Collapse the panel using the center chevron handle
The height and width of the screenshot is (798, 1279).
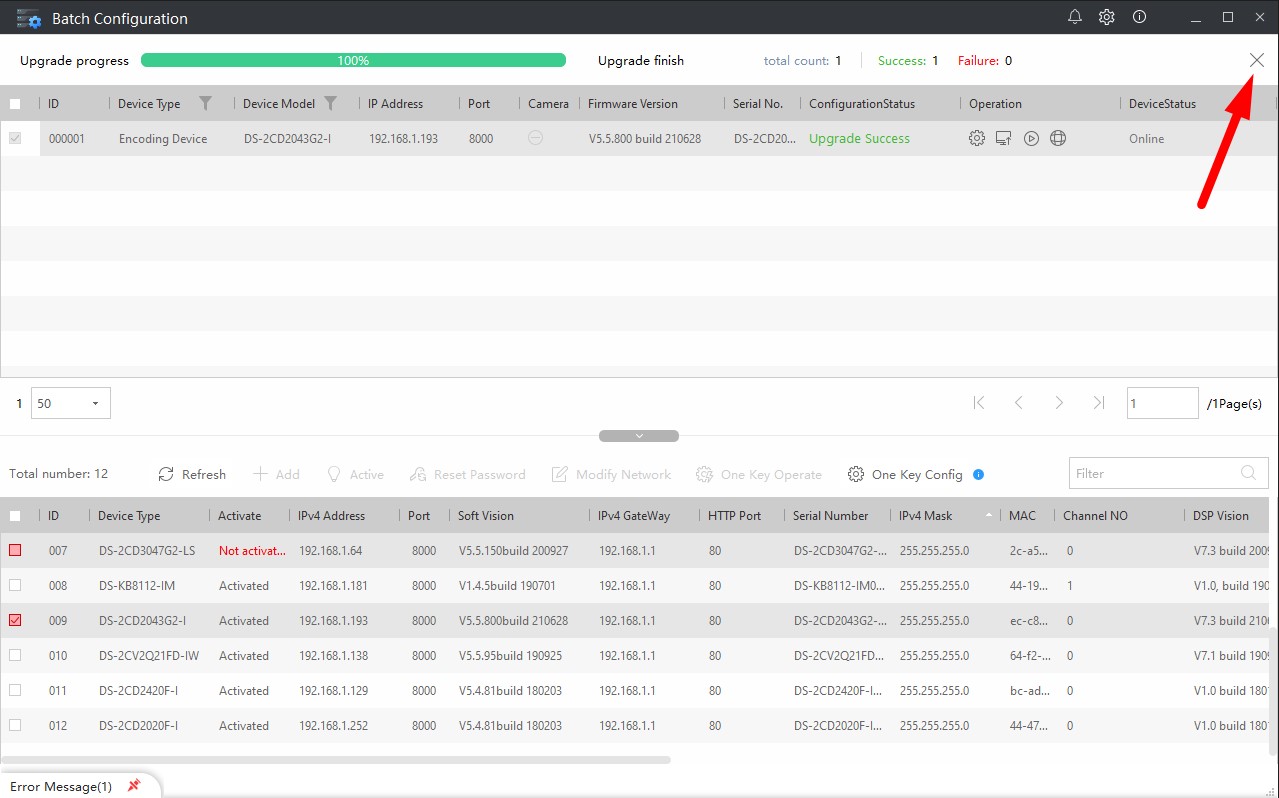click(639, 436)
